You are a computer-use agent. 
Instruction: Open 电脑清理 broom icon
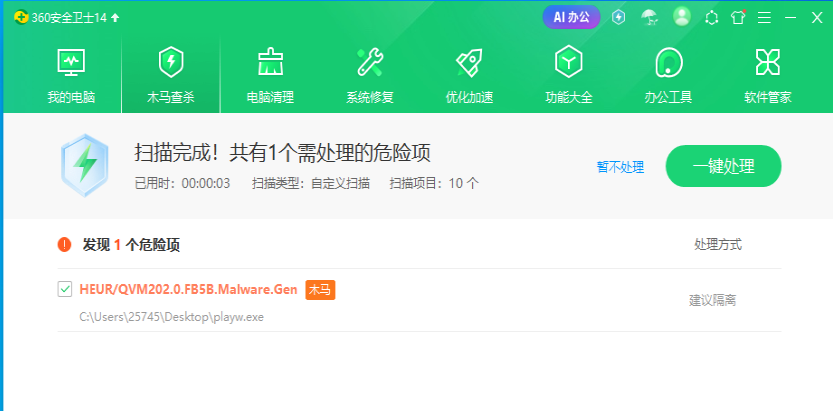pos(270,63)
